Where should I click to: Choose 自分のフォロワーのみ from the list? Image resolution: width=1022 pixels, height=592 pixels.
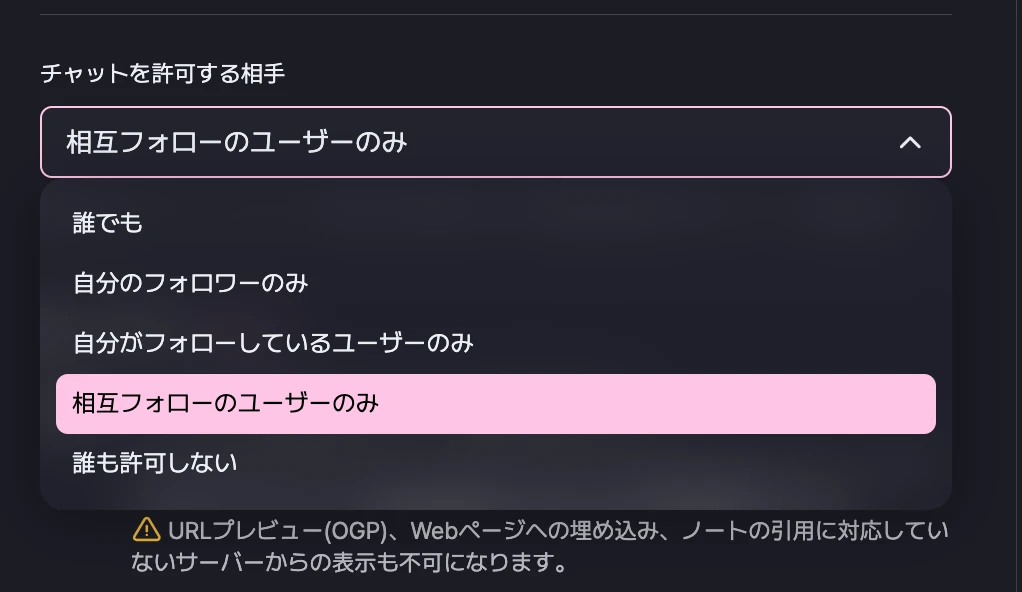tap(190, 283)
